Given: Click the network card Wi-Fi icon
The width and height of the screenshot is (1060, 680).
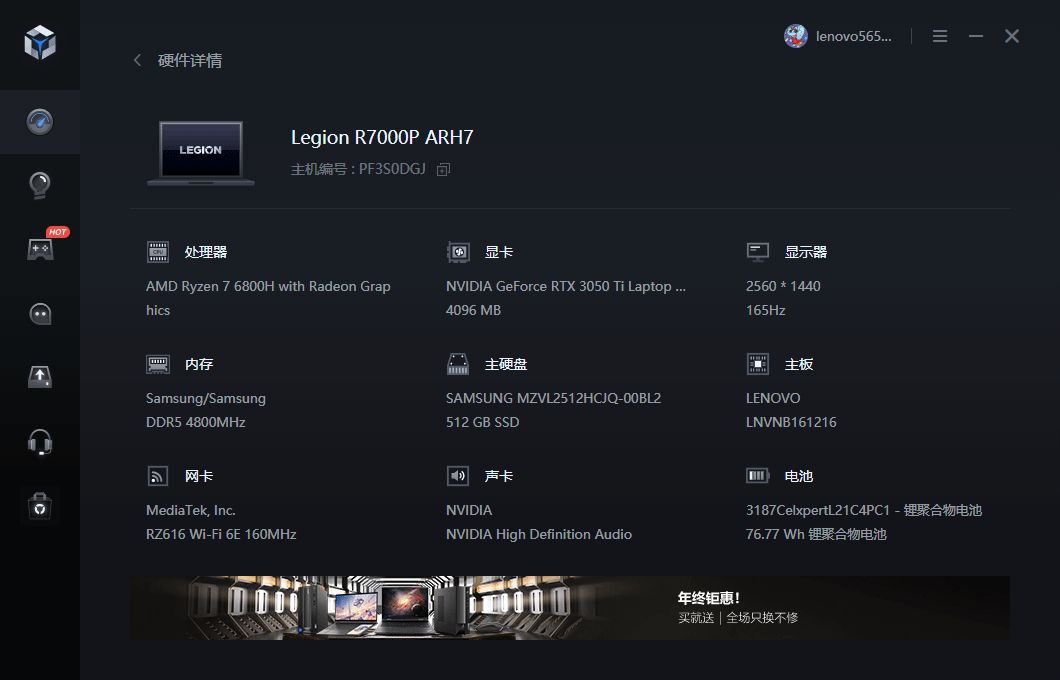Looking at the screenshot, I should [x=158, y=476].
